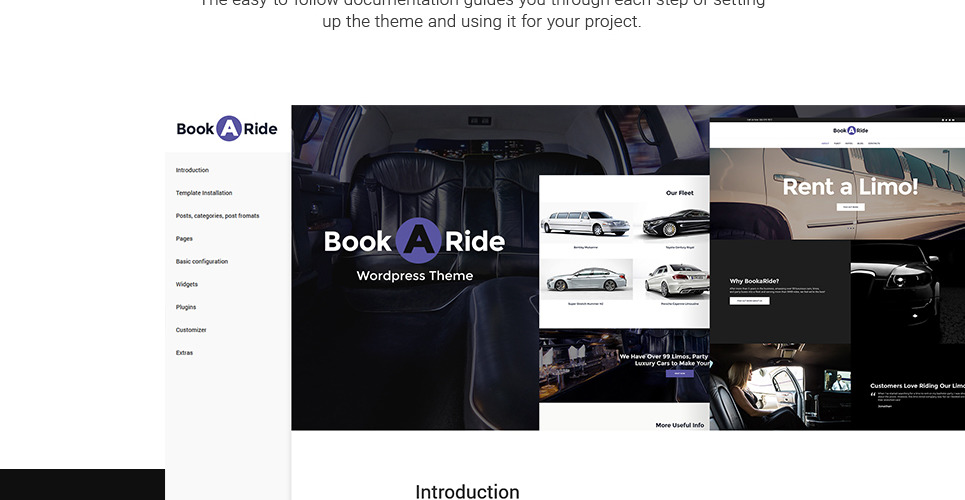Open the Introduction sidebar link

click(192, 170)
